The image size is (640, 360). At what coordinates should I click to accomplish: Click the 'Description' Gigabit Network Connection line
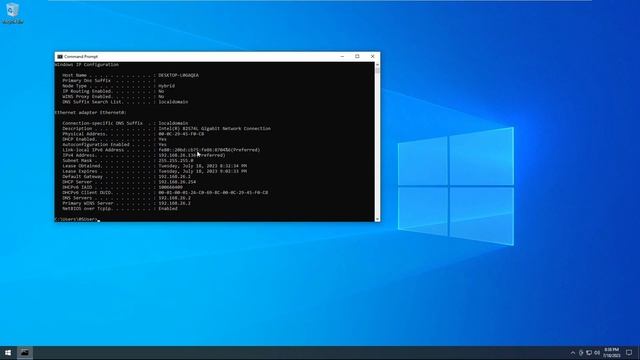point(167,128)
